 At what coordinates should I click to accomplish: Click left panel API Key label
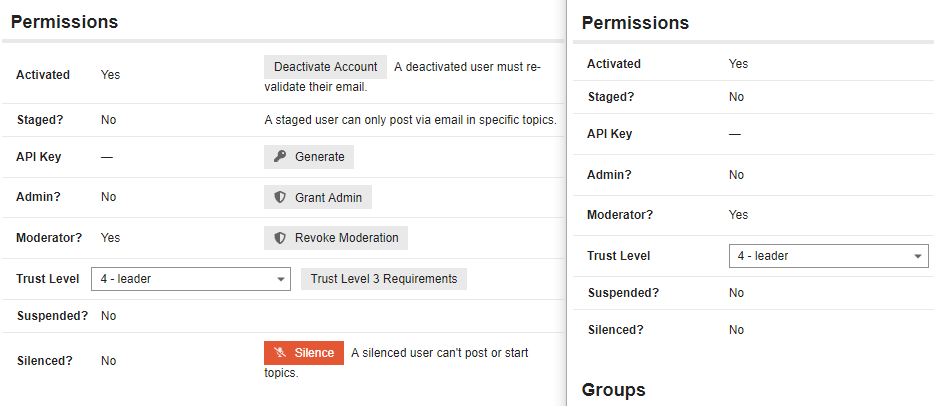pyautogui.click(x=39, y=157)
